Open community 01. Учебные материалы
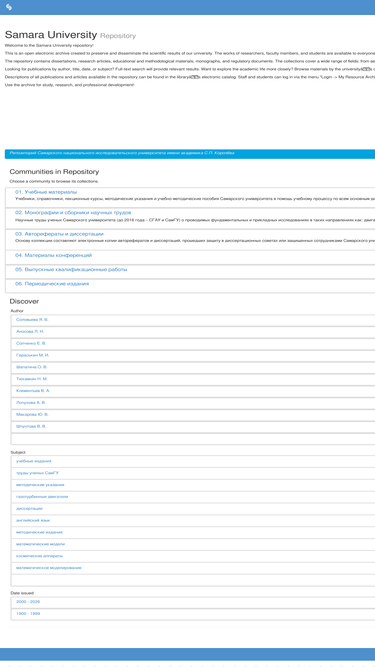Image resolution: width=375 pixels, height=667 pixels. pyautogui.click(x=46, y=192)
